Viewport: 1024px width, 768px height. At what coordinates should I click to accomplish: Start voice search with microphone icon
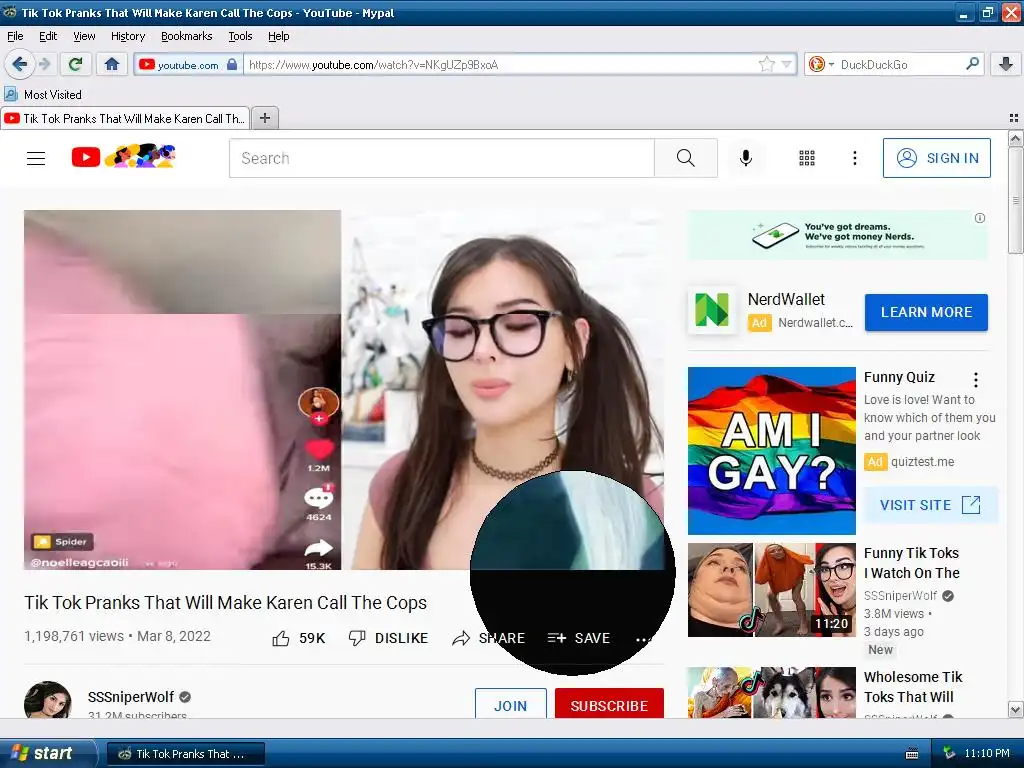point(746,158)
